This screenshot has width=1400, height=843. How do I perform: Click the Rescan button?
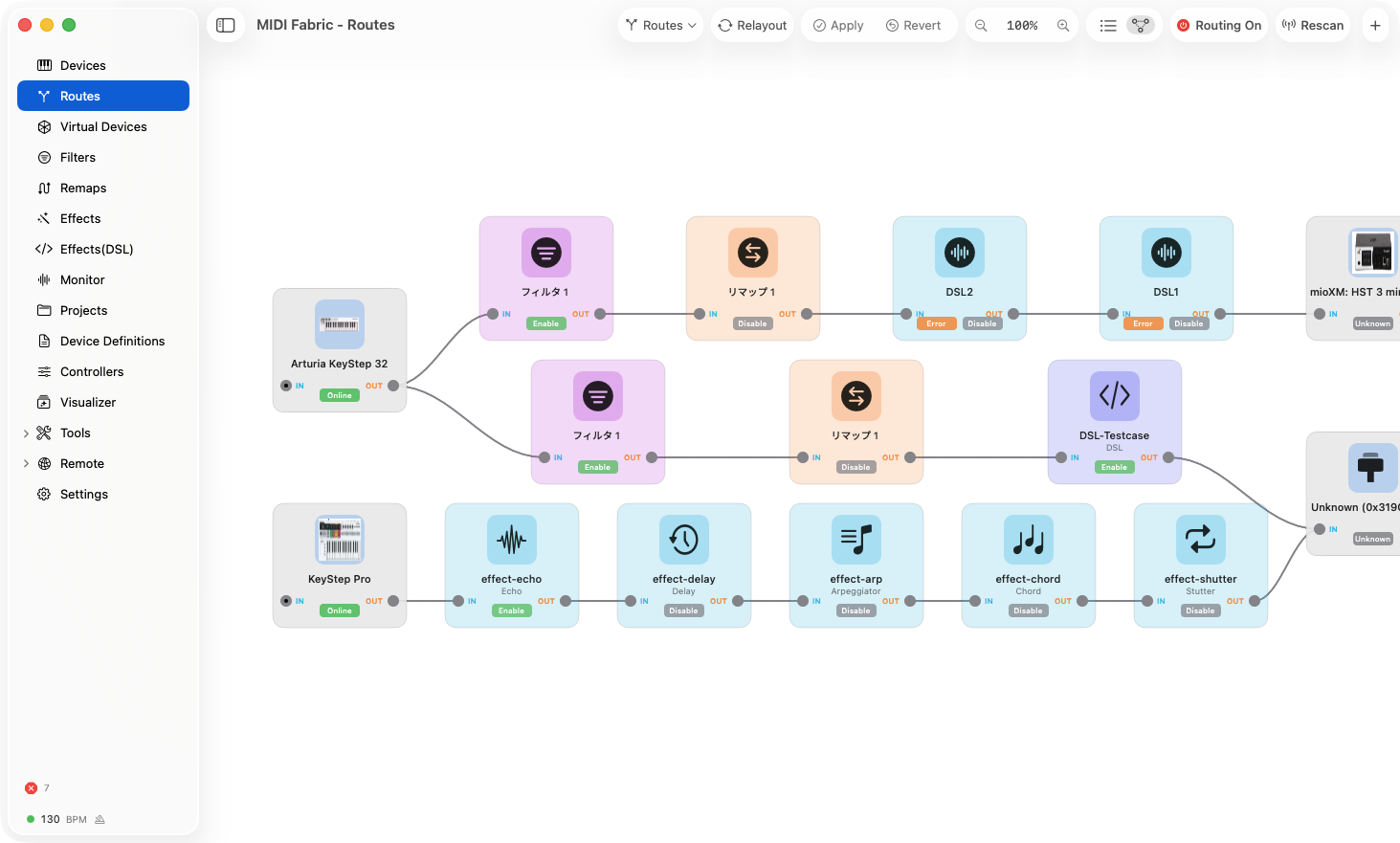tap(1313, 26)
